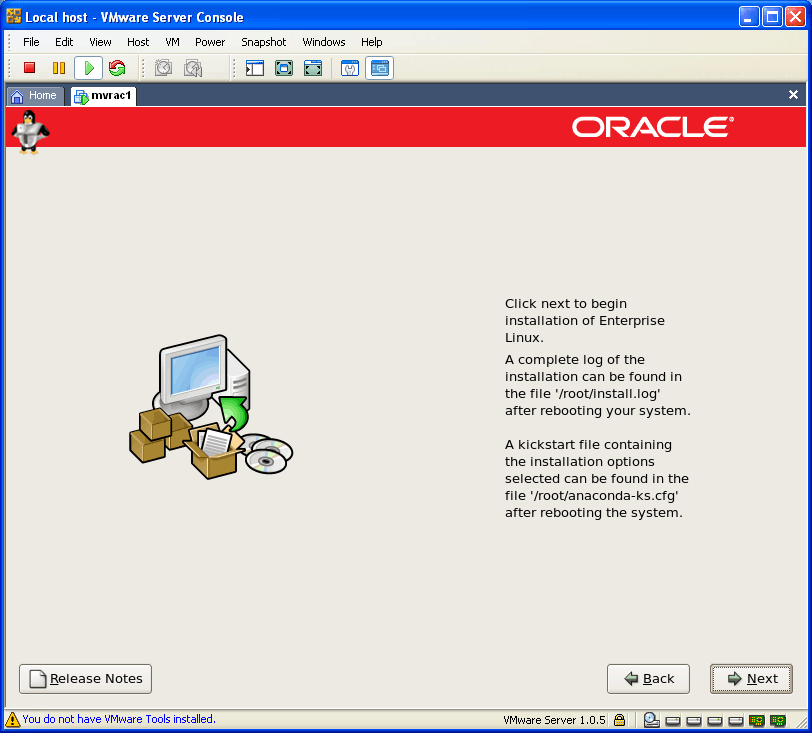The width and height of the screenshot is (812, 733).
Task: Toggle the inventory sidebar panel icon
Action: coord(255,68)
